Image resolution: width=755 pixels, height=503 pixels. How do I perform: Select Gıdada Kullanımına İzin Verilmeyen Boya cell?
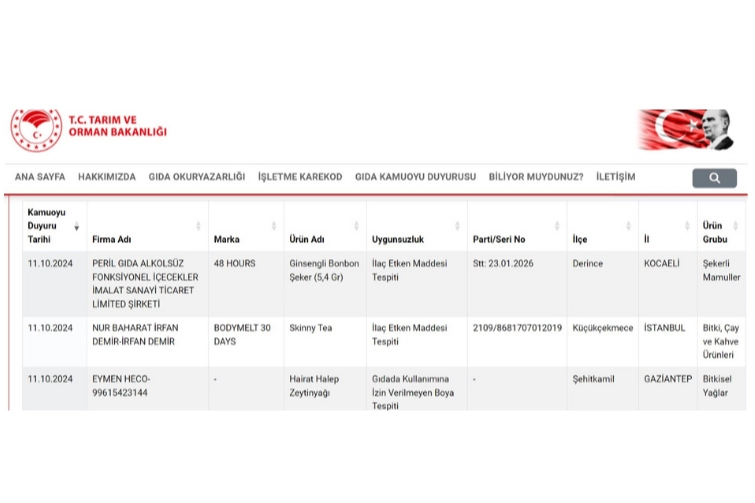coord(417,388)
